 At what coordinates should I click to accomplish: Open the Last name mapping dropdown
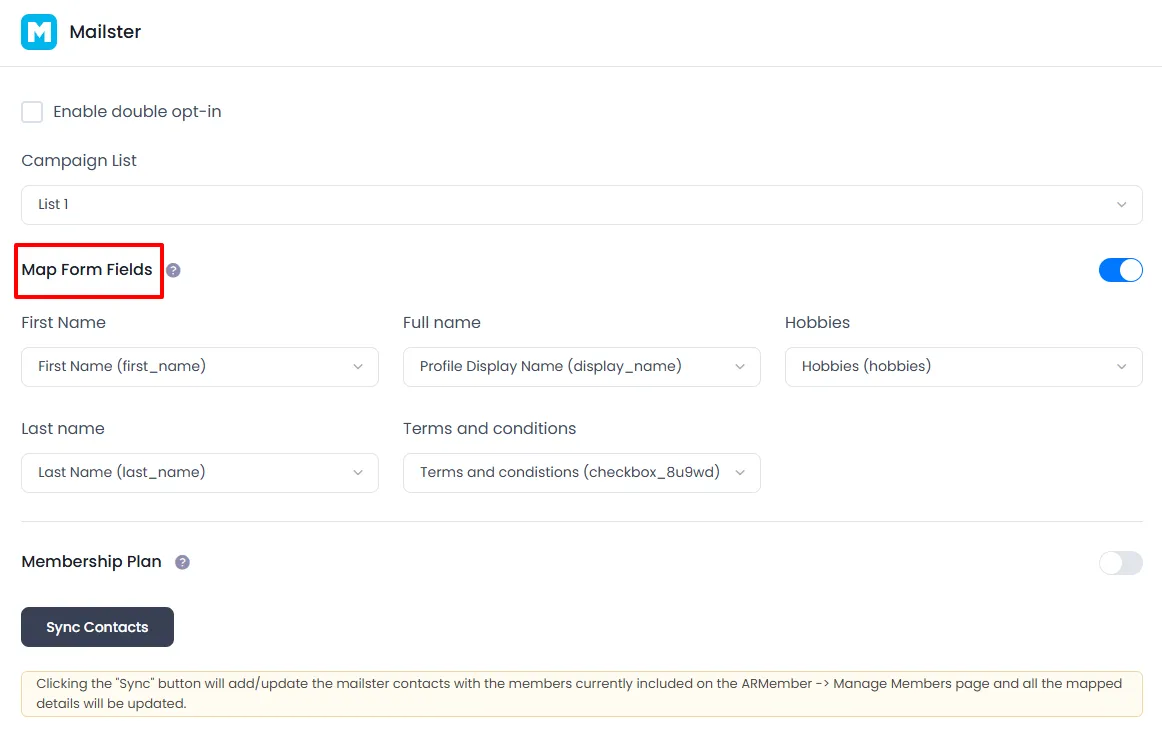(x=199, y=472)
